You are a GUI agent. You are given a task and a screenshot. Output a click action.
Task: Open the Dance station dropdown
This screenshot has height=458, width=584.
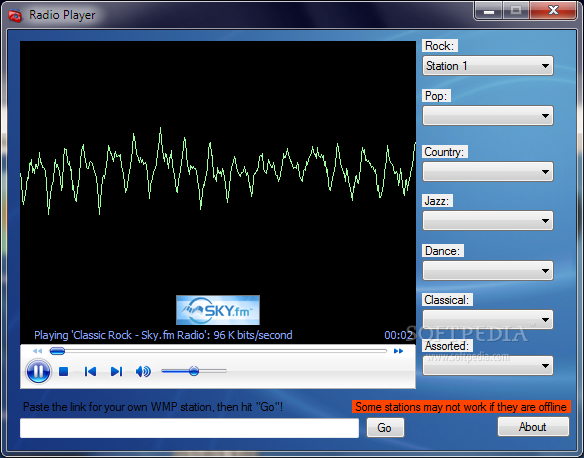488,271
